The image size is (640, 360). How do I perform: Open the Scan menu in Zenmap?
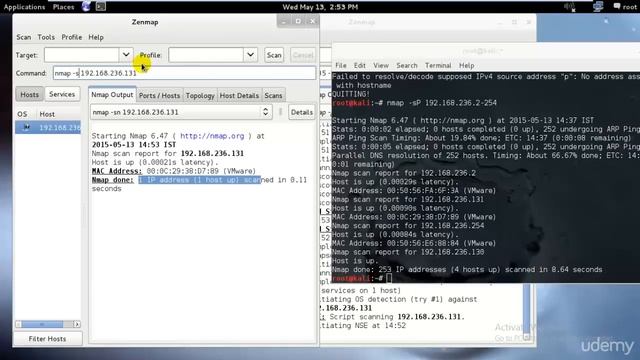[x=24, y=37]
